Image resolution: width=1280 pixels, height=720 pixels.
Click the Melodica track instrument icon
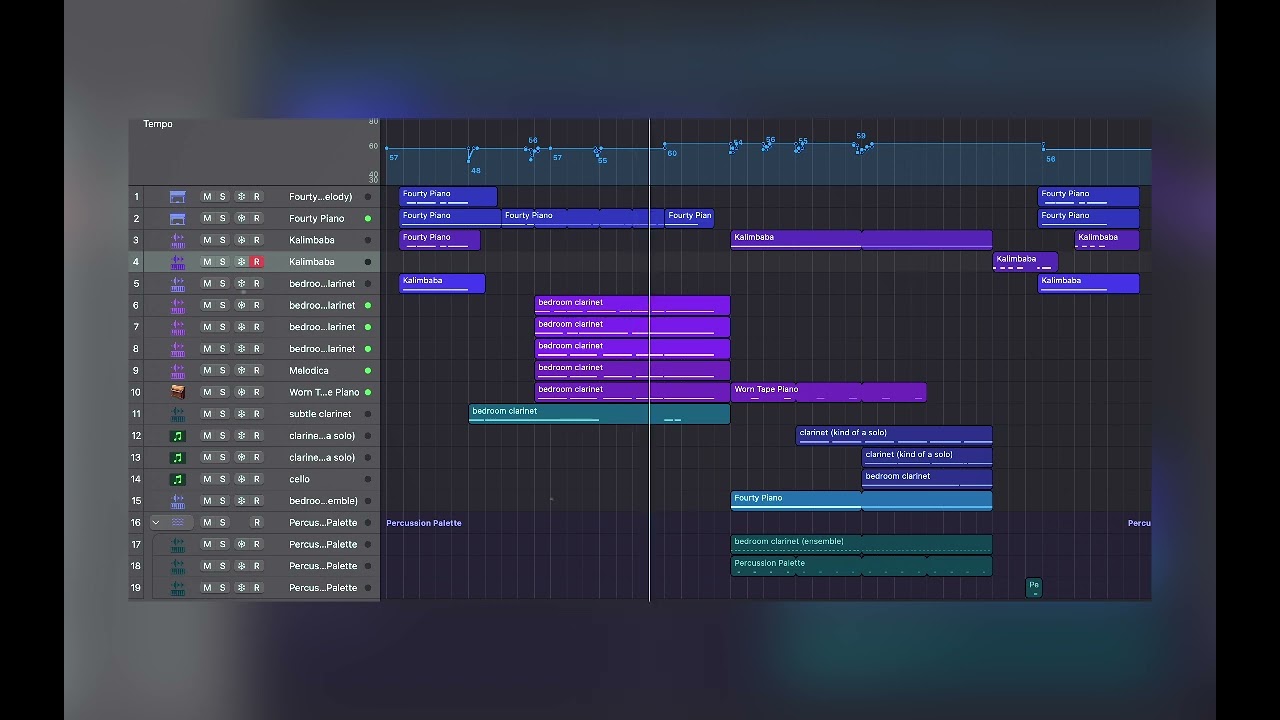(x=177, y=371)
